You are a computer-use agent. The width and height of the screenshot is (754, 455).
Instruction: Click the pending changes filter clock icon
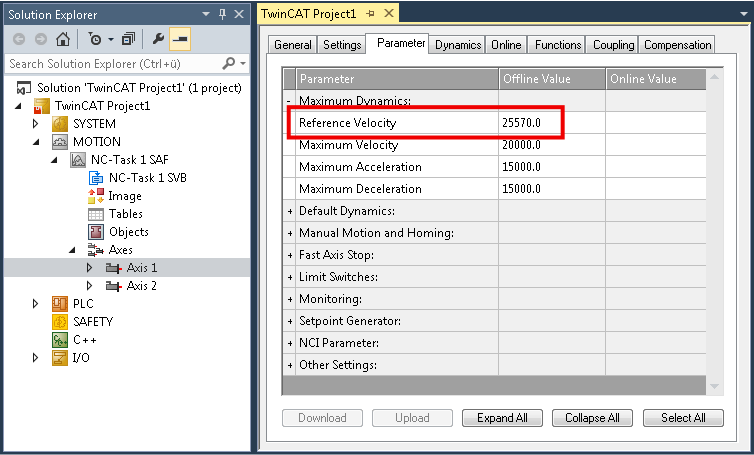[95, 39]
